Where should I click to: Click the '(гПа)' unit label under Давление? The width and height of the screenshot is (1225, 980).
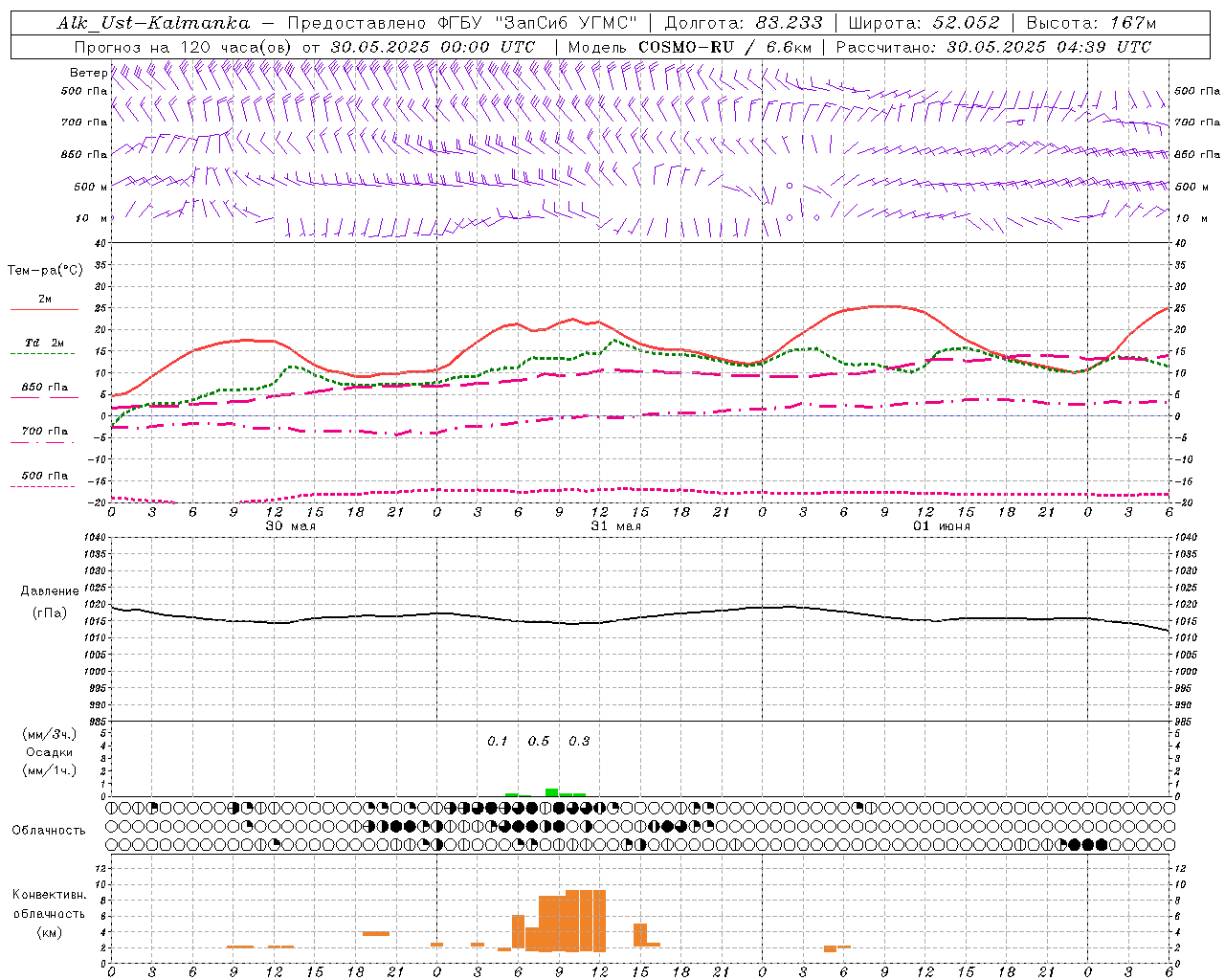[x=50, y=613]
